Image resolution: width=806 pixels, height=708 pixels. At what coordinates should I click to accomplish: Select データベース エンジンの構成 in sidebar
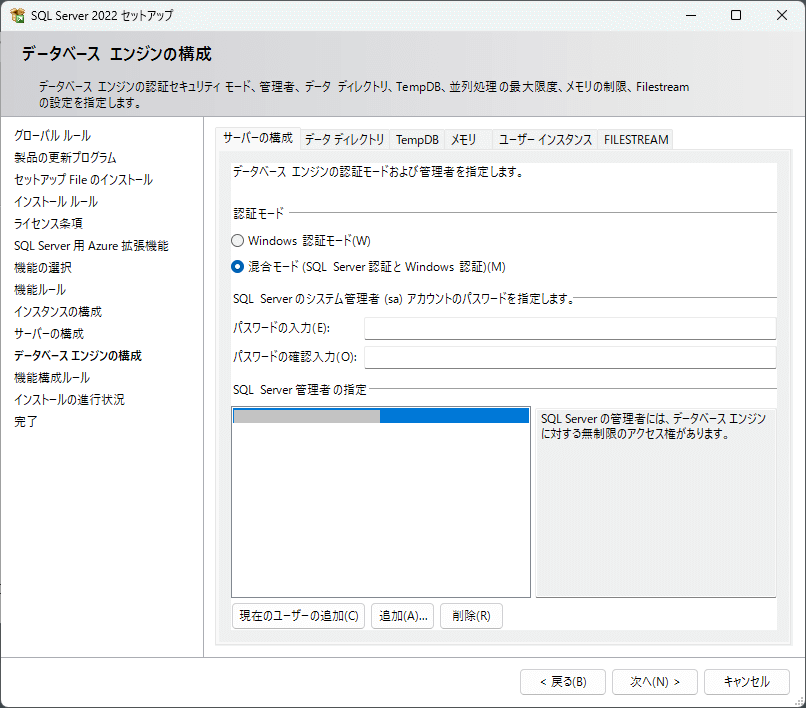(x=78, y=356)
